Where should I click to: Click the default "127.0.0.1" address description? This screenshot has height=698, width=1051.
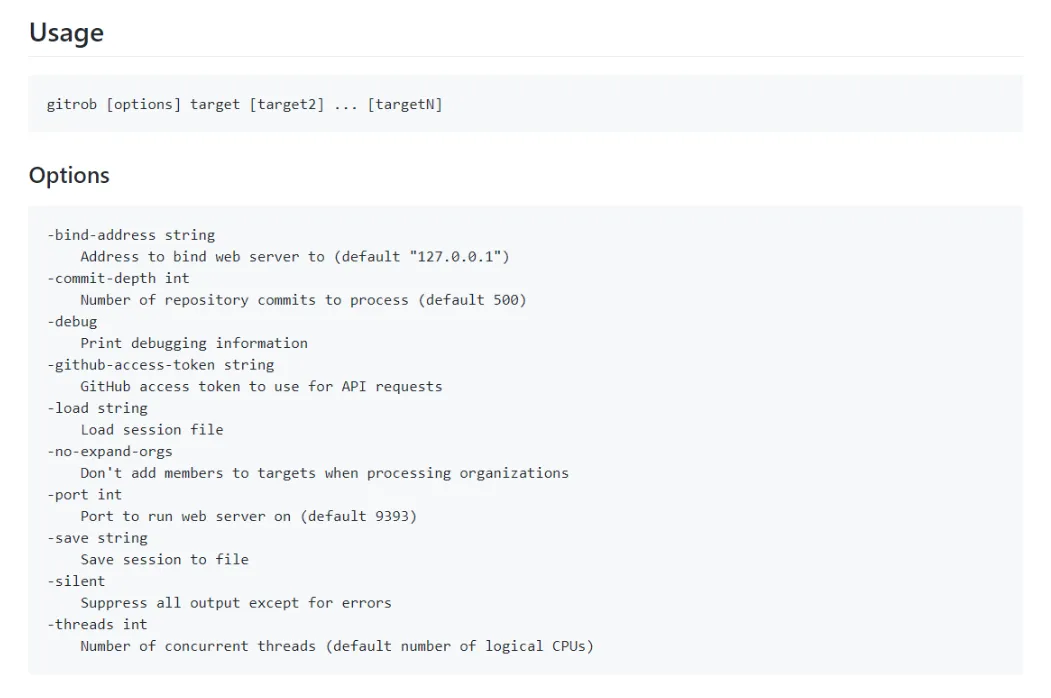tap(295, 257)
